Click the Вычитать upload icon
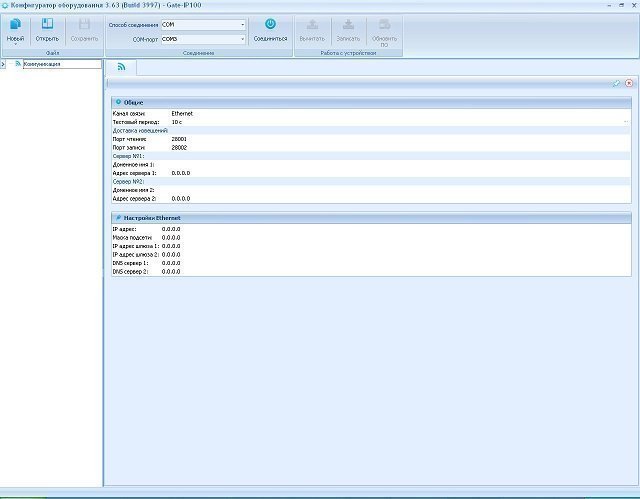This screenshot has width=640, height=499. pyautogui.click(x=312, y=24)
